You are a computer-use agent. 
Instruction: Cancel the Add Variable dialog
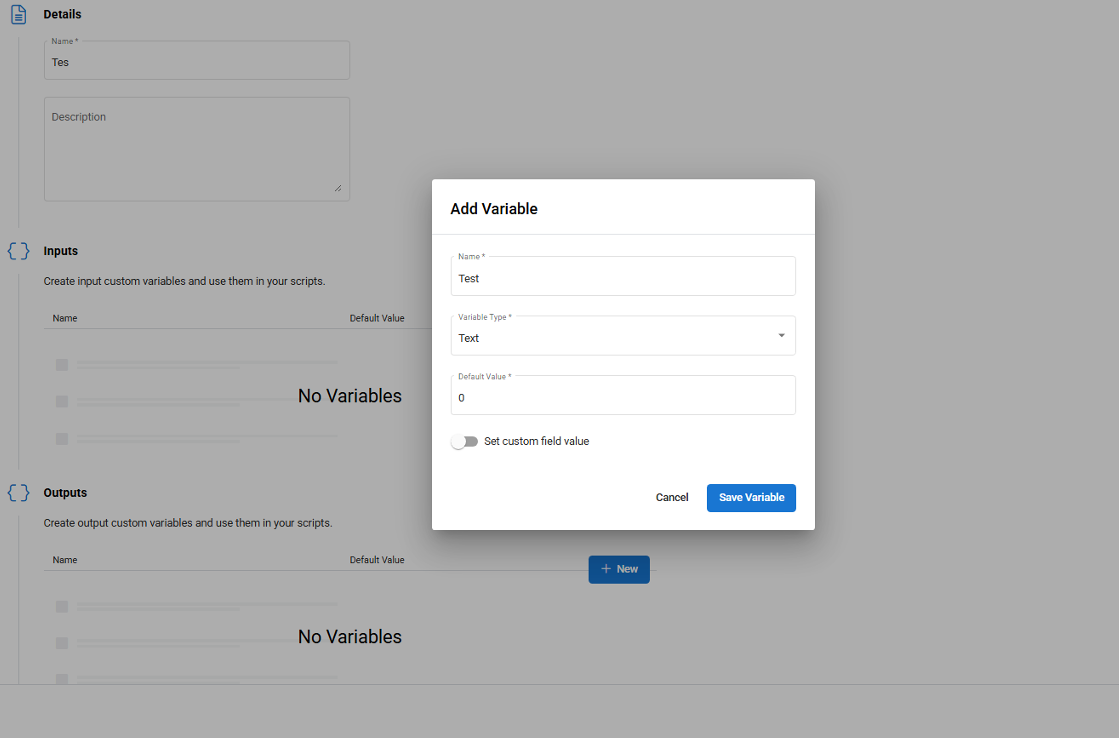672,498
